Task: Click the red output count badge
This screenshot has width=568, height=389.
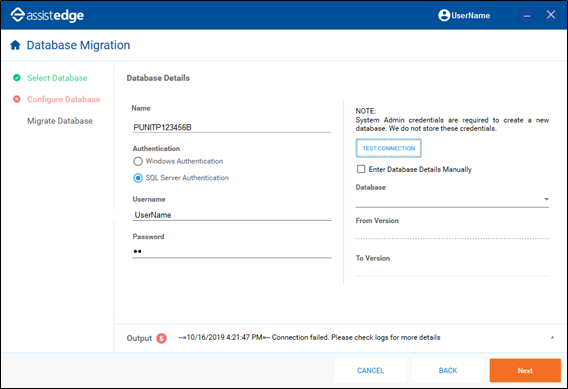Action: (161, 338)
